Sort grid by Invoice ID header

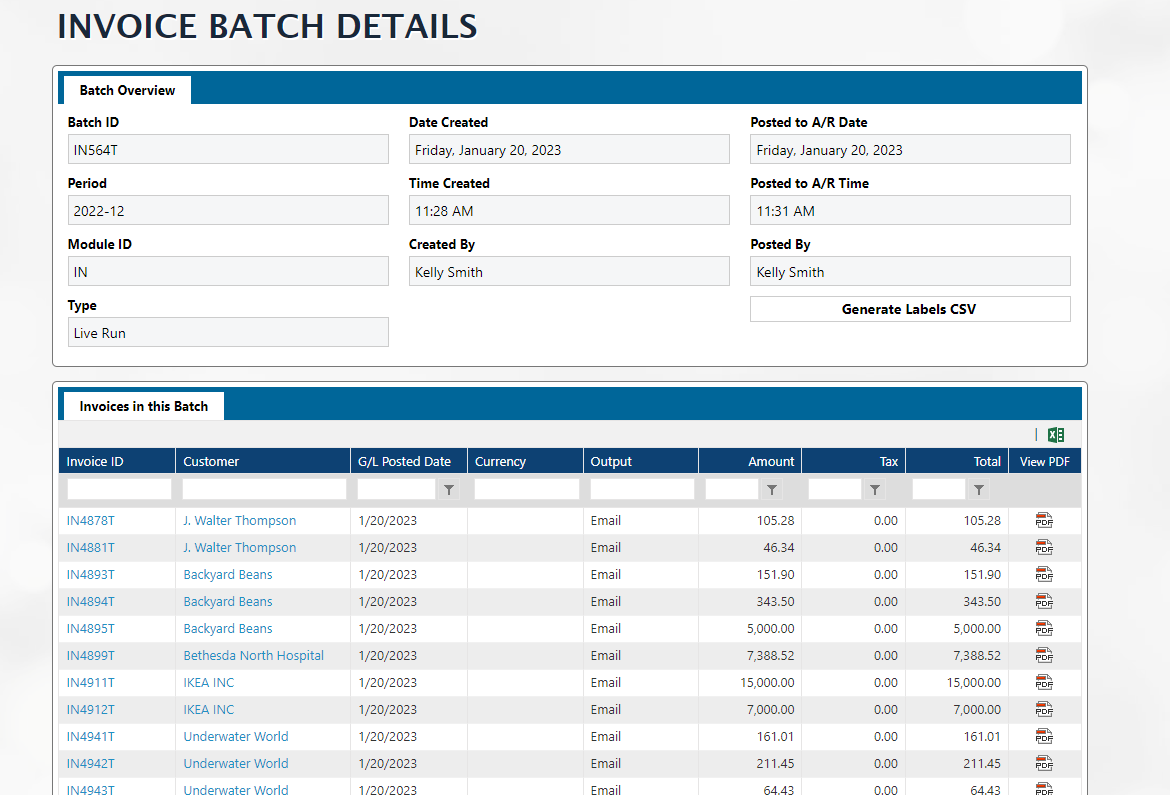(x=95, y=461)
